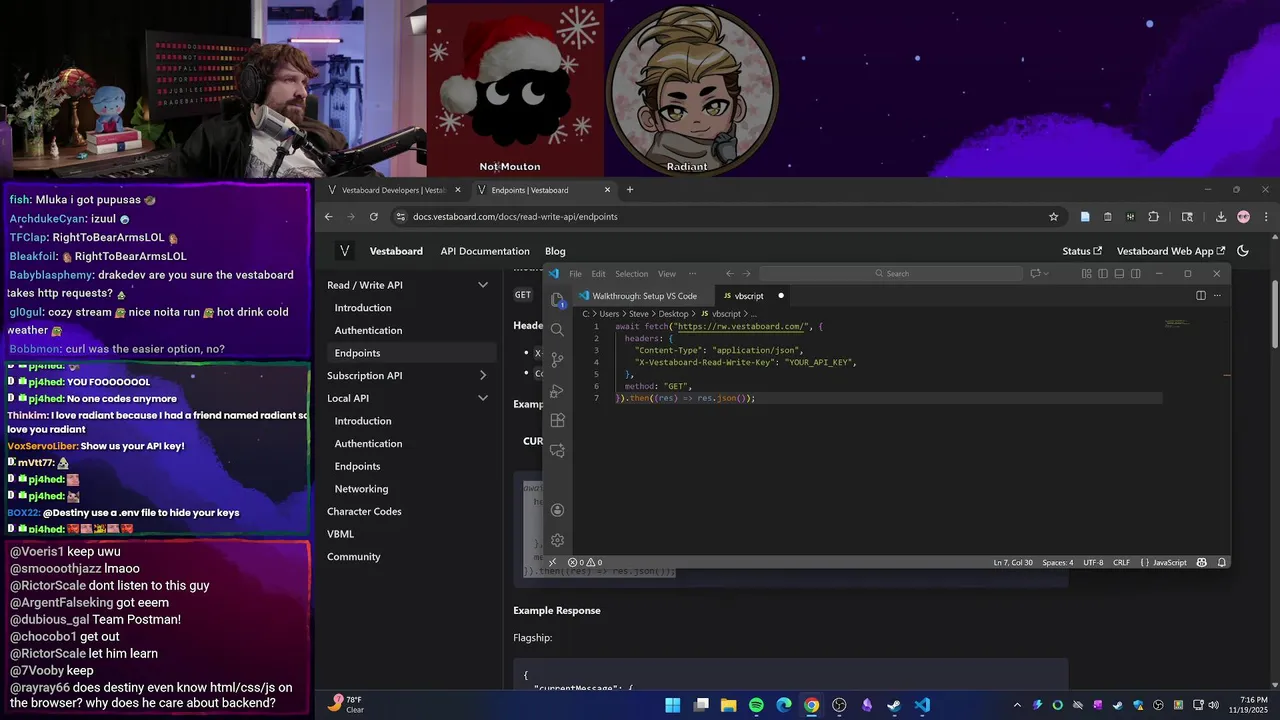Change the Spaces: 4 indentation setting

coord(1057,562)
